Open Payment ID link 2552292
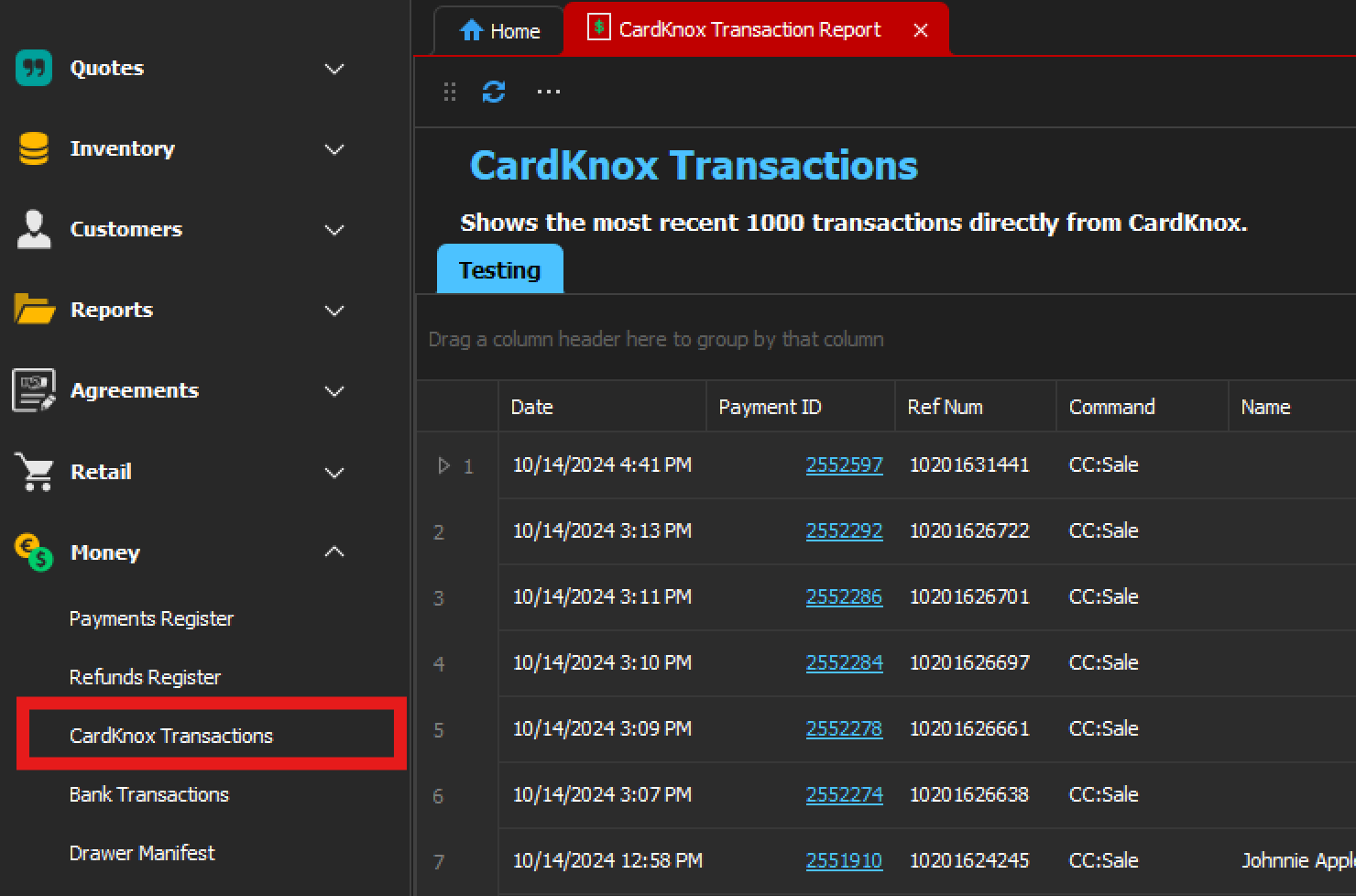Image resolution: width=1356 pixels, height=896 pixels. 844,531
